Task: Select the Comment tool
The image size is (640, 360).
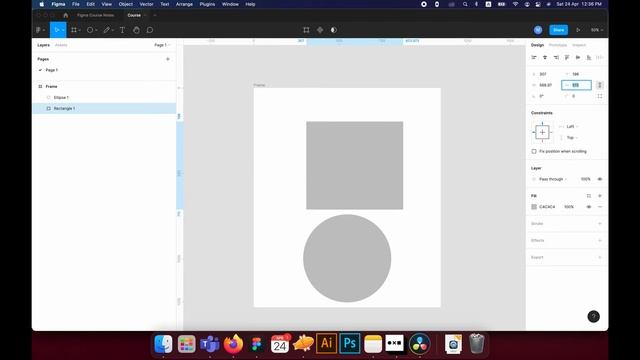Action: tap(150, 30)
